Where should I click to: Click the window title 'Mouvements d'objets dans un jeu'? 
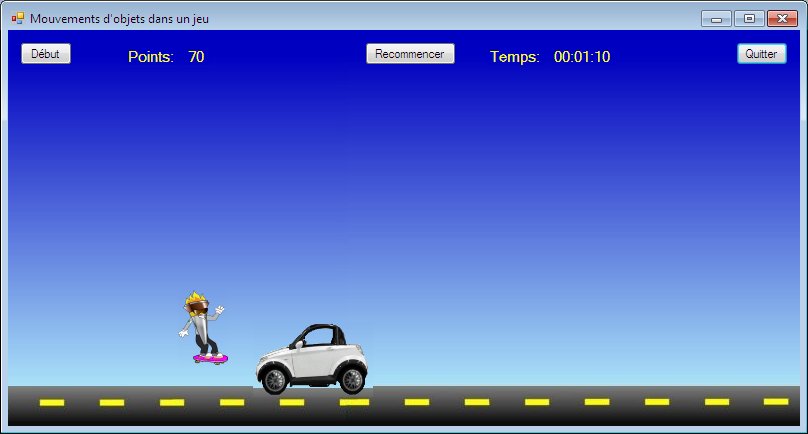pyautogui.click(x=120, y=19)
